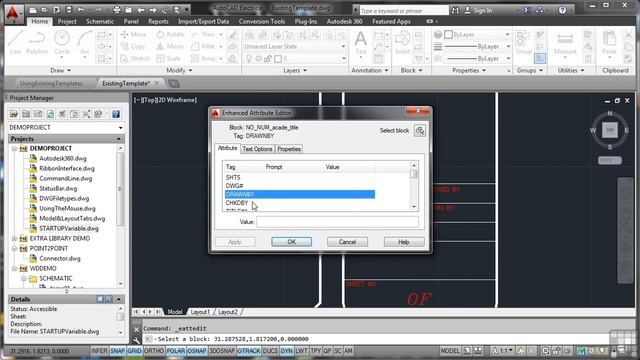Click the Stretch tool
This screenshot has height=360, width=640.
[135, 59]
